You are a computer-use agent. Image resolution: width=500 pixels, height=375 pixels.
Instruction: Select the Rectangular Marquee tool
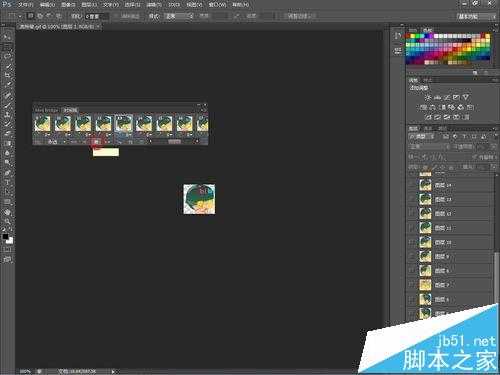pyautogui.click(x=7, y=46)
